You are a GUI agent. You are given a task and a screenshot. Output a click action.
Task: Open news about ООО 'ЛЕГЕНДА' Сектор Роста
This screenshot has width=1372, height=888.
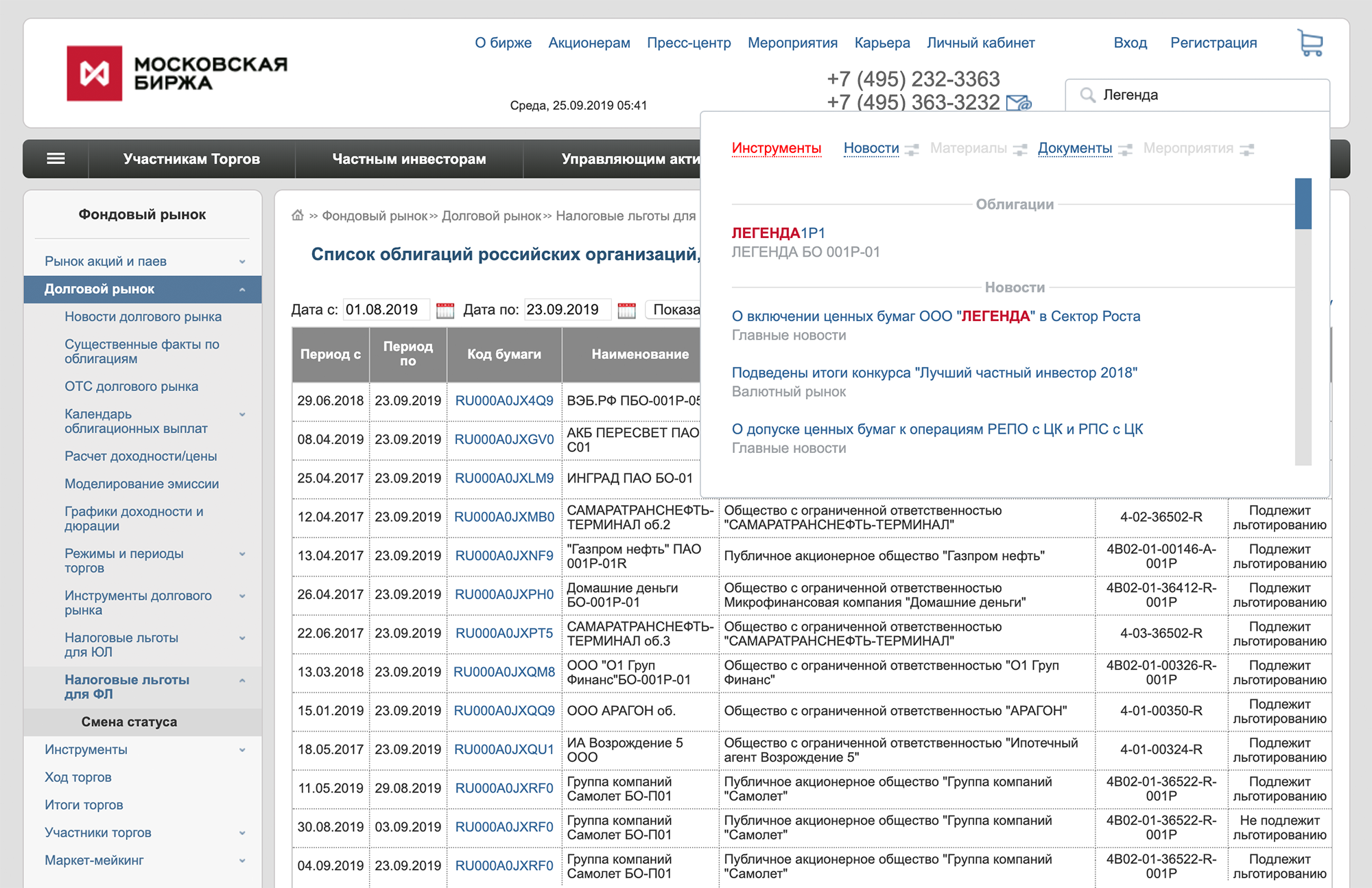point(936,316)
